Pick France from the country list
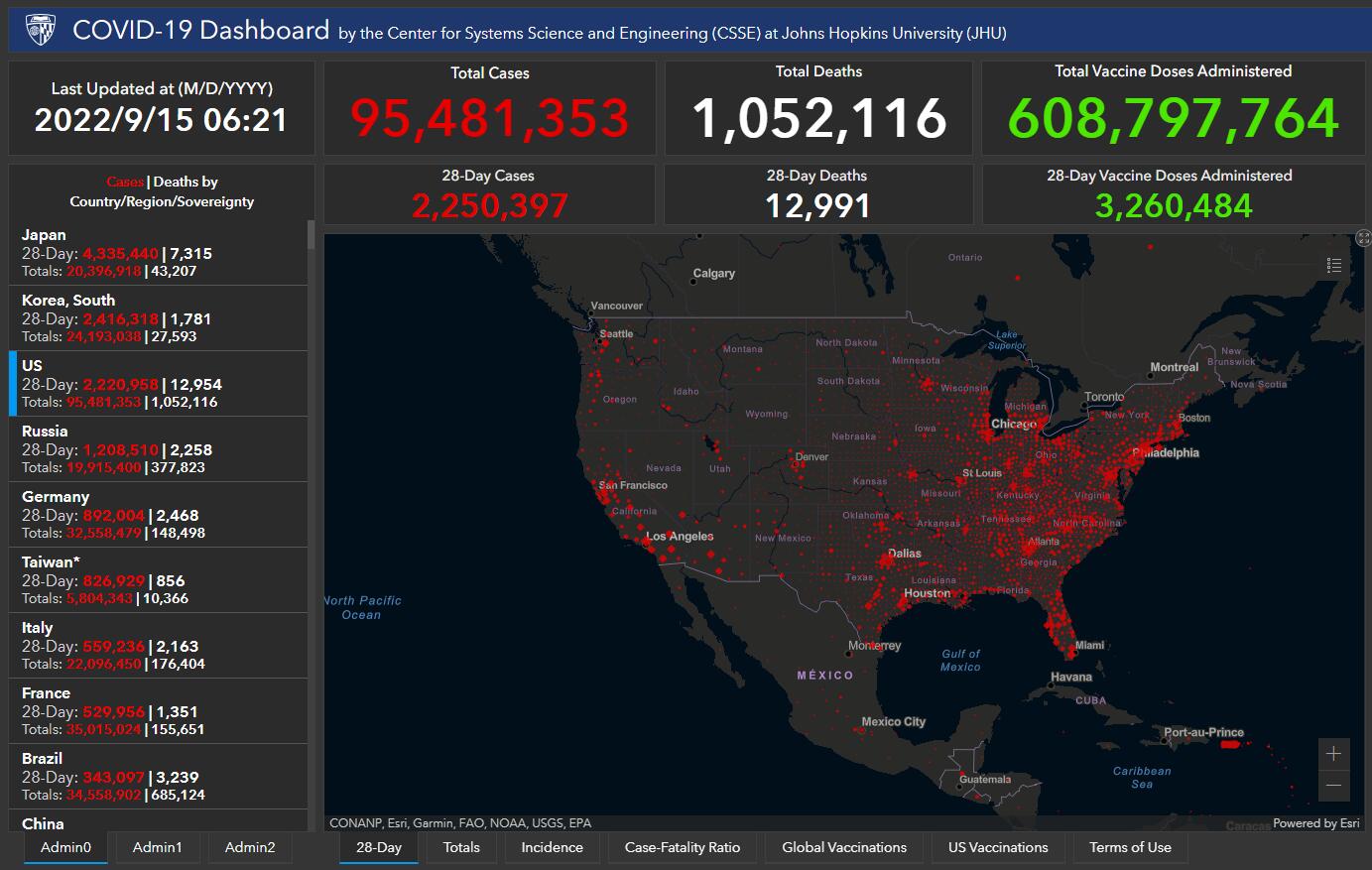This screenshot has height=870, width=1372. click(159, 711)
